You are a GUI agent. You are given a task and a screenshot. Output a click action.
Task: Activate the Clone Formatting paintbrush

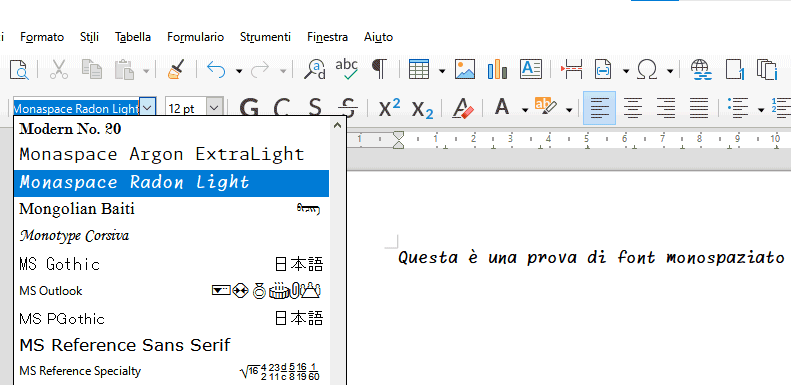176,70
